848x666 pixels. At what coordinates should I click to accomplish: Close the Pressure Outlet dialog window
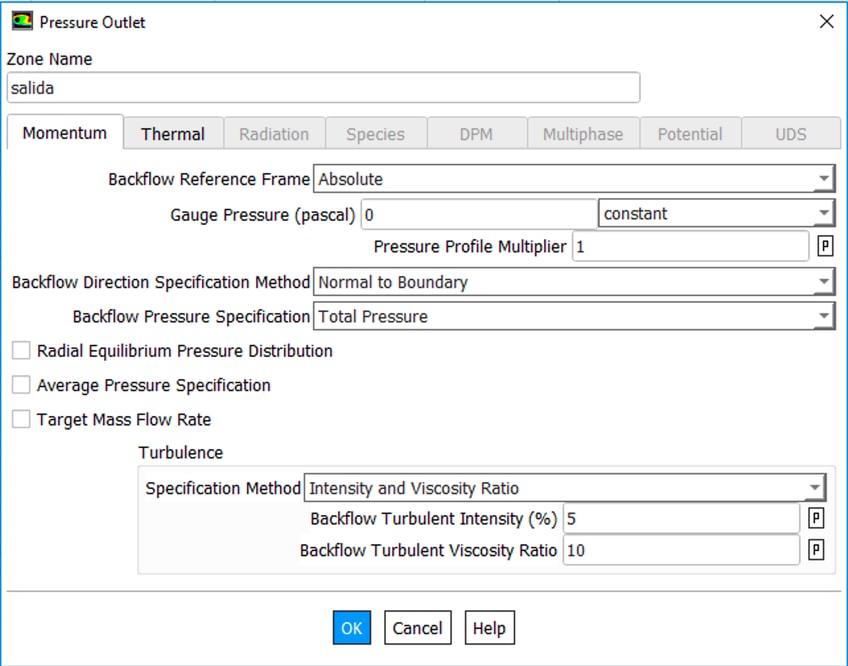(826, 22)
